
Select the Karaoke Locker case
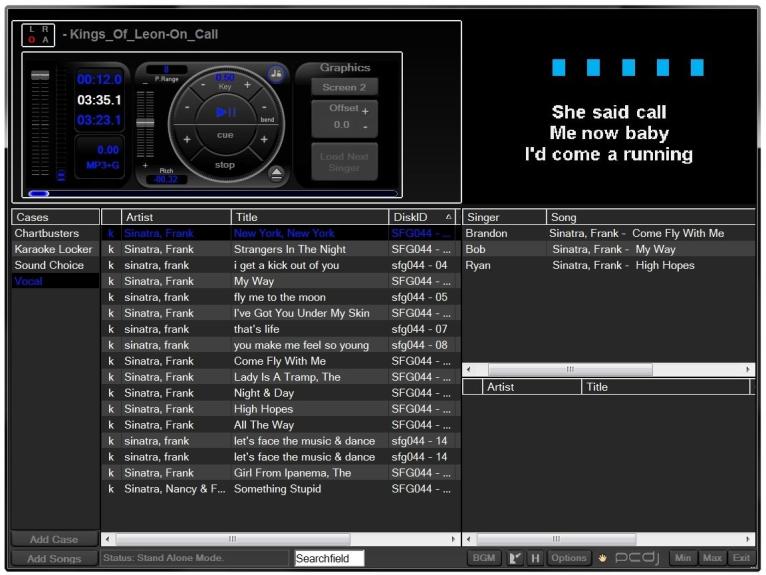coord(53,249)
